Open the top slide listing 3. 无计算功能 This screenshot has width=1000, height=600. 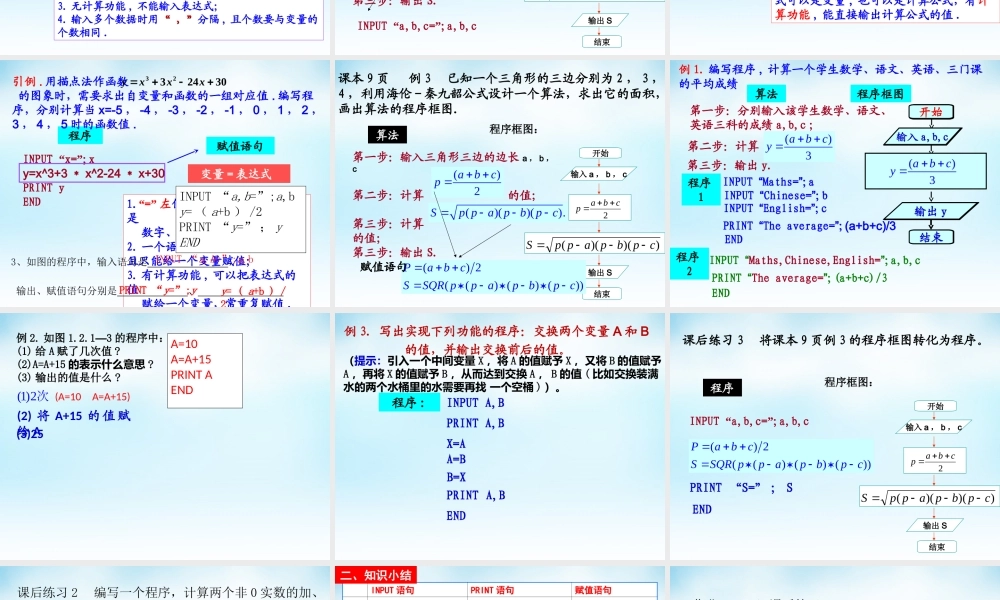click(165, 27)
